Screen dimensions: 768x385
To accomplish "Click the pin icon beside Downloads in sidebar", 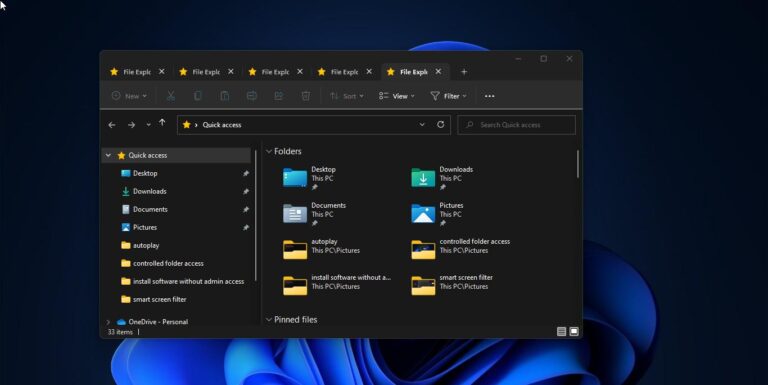I will coord(246,192).
